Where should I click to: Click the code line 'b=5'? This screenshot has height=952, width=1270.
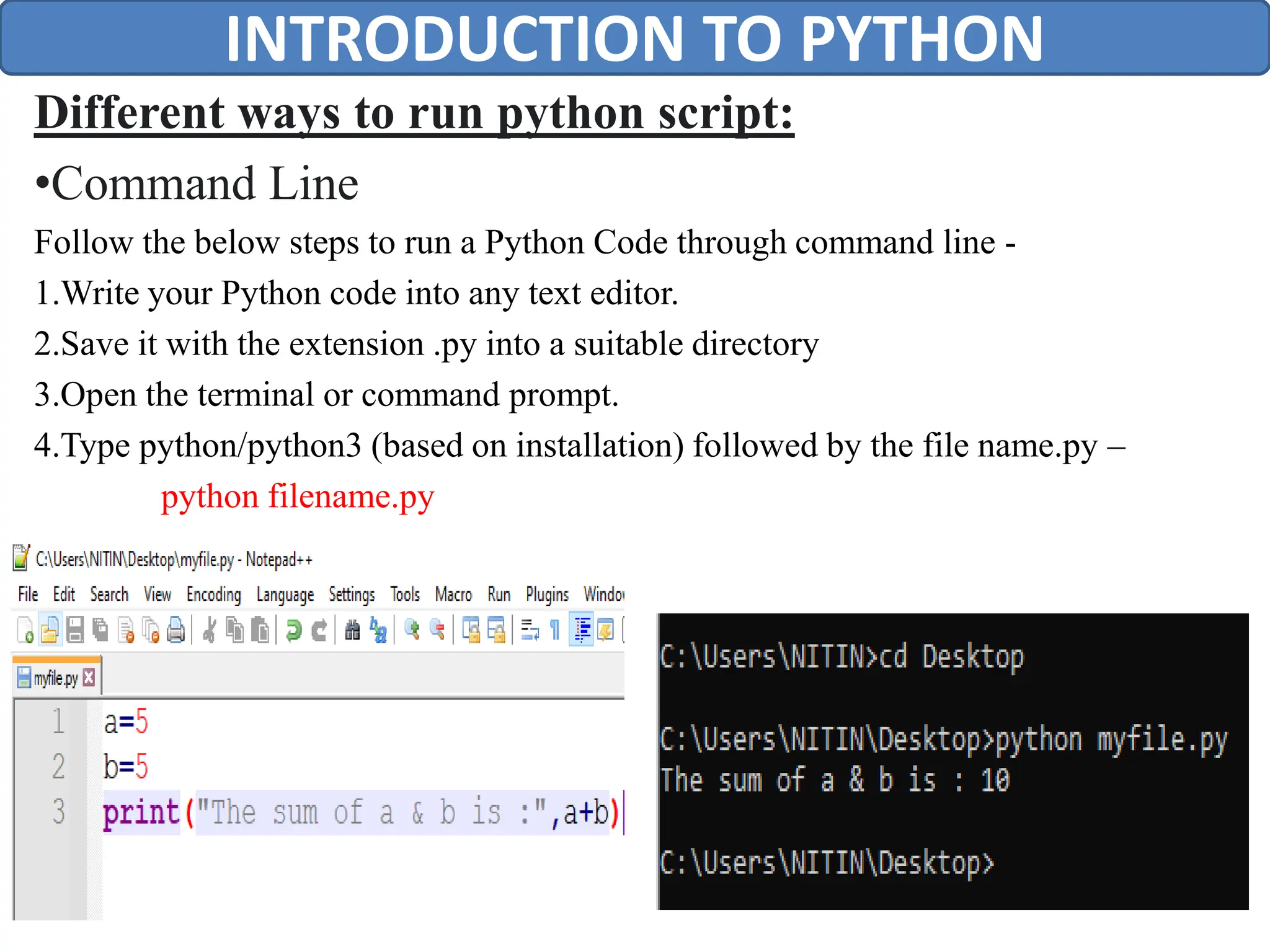point(126,767)
